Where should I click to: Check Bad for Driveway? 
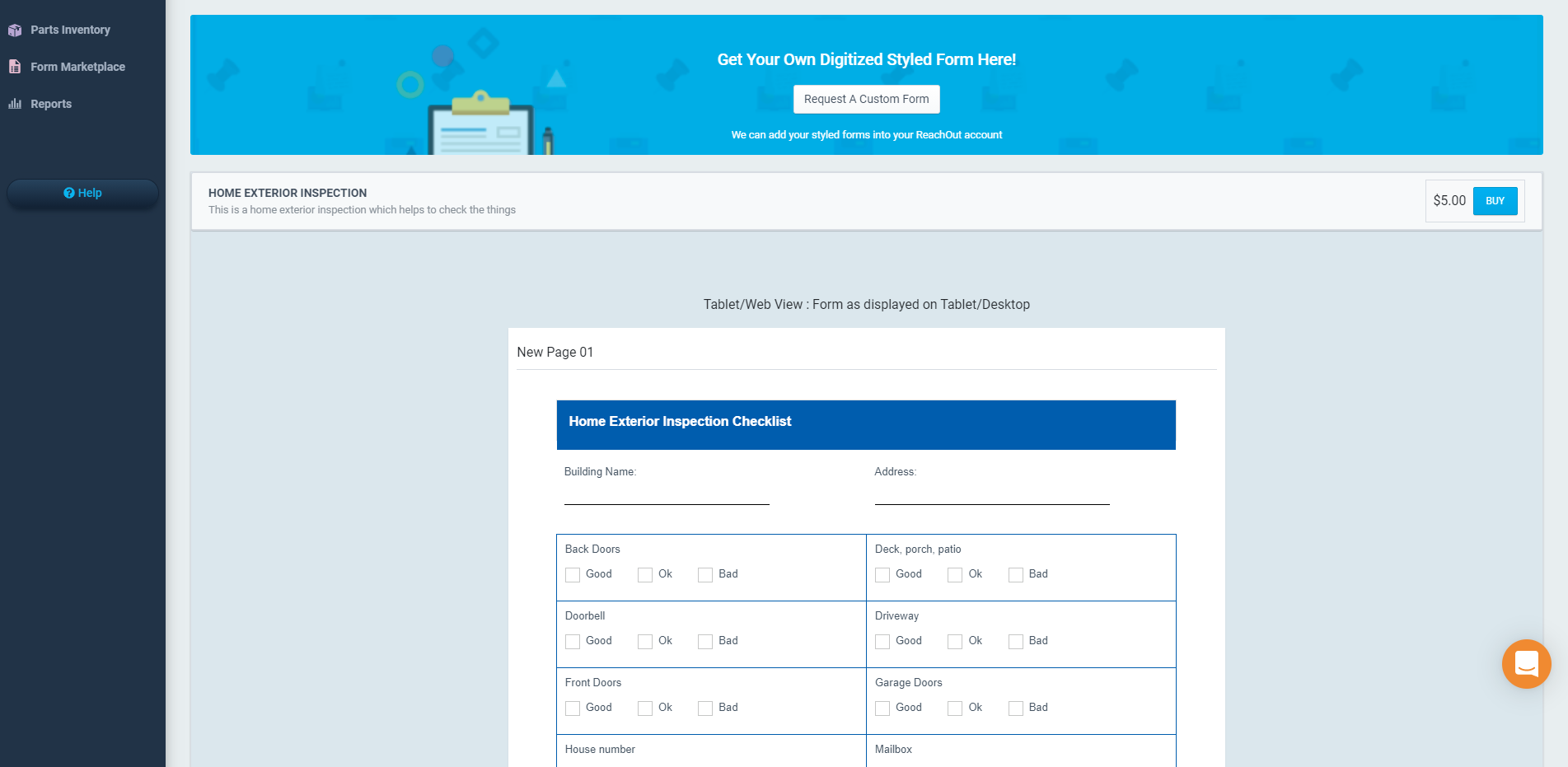click(1015, 641)
